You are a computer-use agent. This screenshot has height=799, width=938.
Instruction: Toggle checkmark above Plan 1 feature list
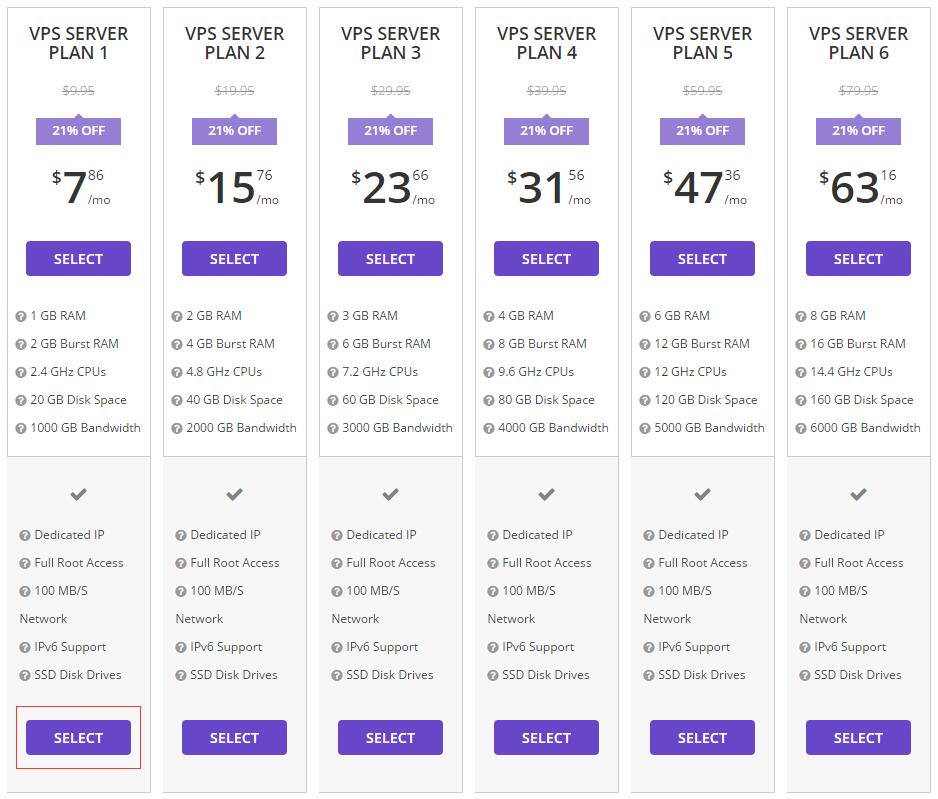tap(78, 494)
